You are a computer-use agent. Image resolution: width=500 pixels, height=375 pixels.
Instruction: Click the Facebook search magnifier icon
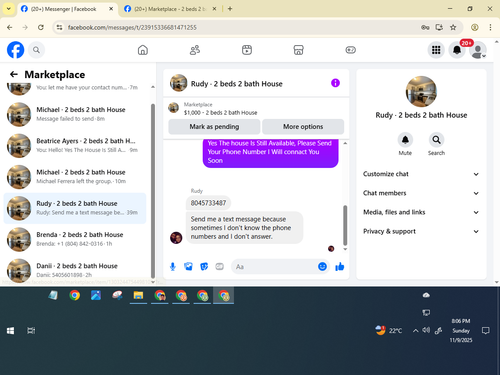(x=36, y=50)
